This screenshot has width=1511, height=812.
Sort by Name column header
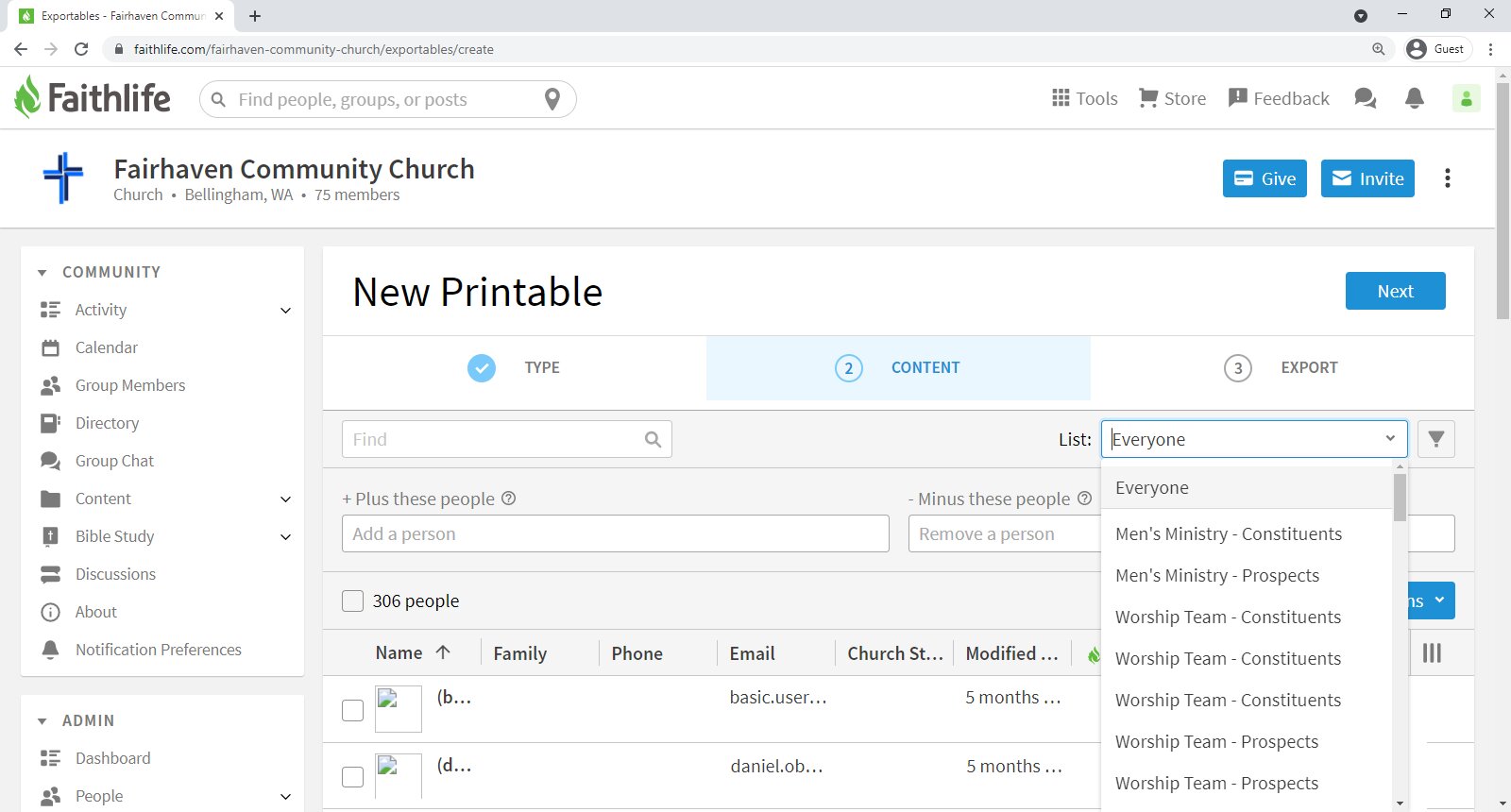pos(413,652)
